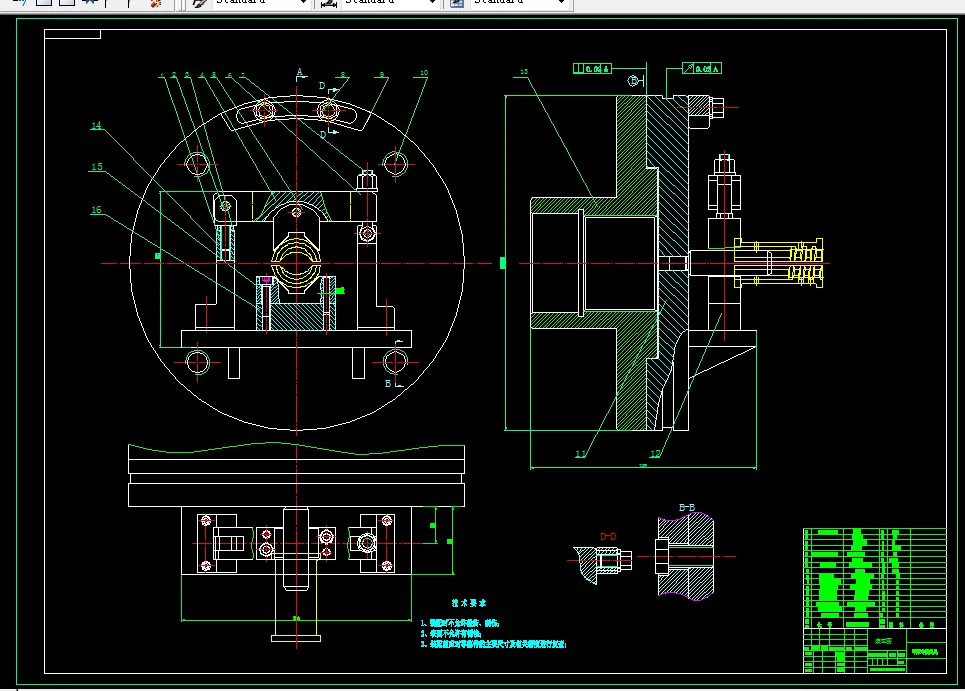Click the Table Style icon

coord(457,3)
